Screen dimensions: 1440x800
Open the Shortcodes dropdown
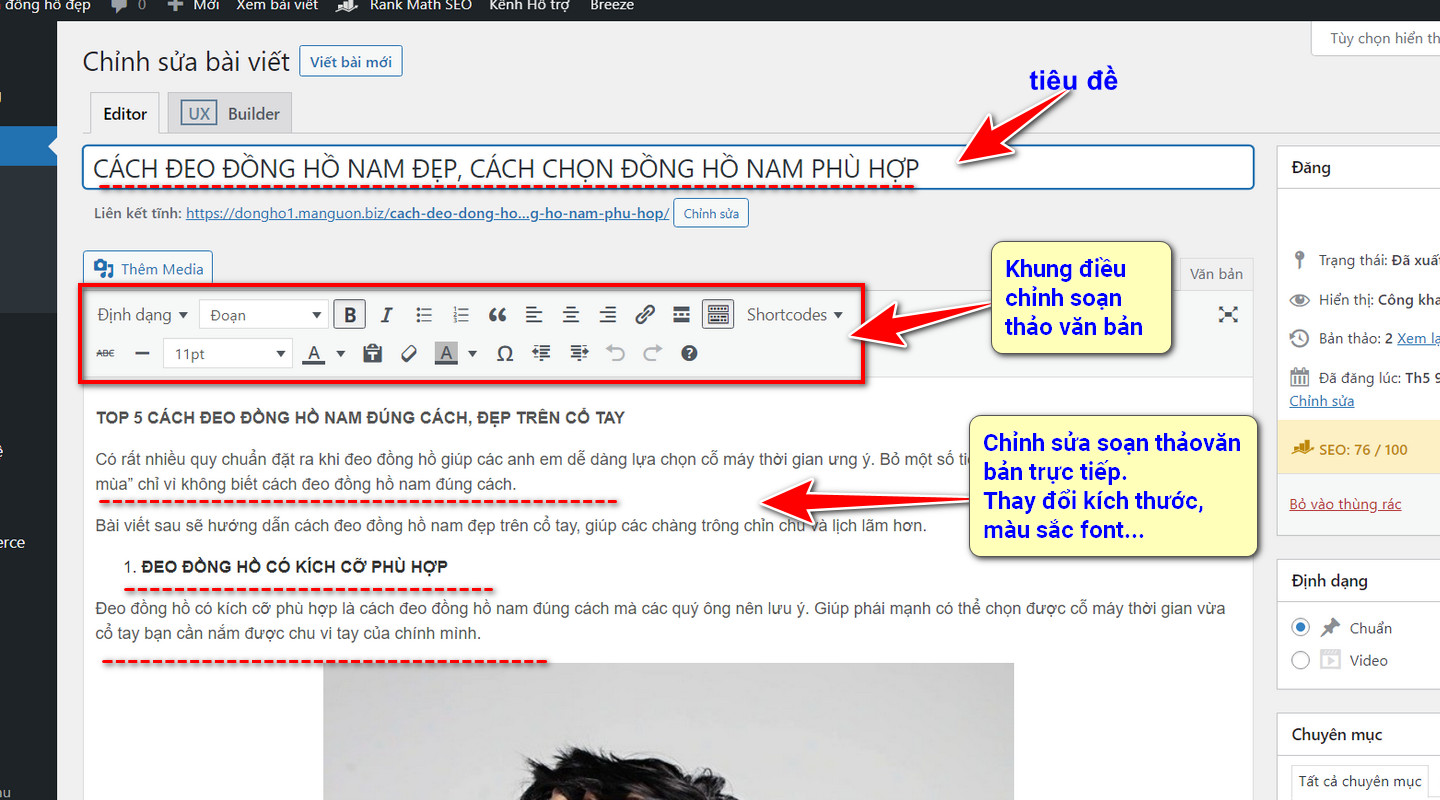point(795,315)
